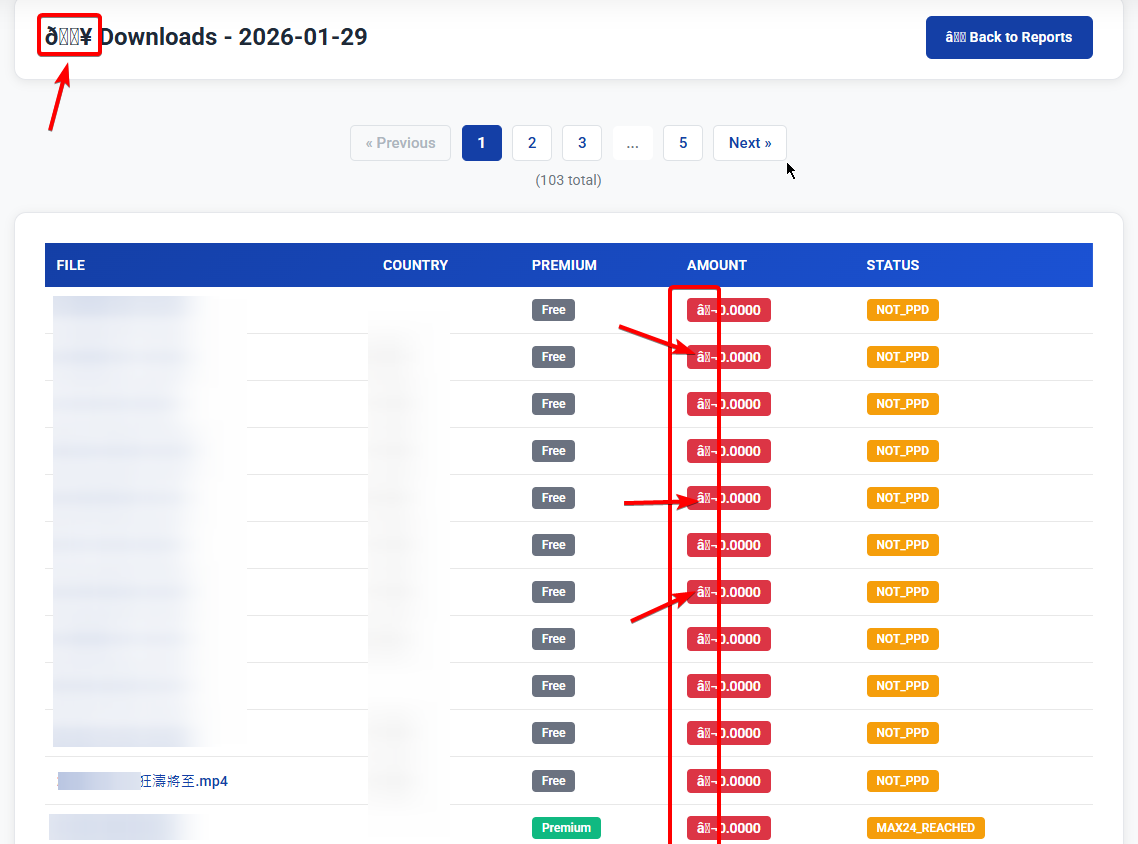Click the PREMIUM column header

click(x=564, y=265)
